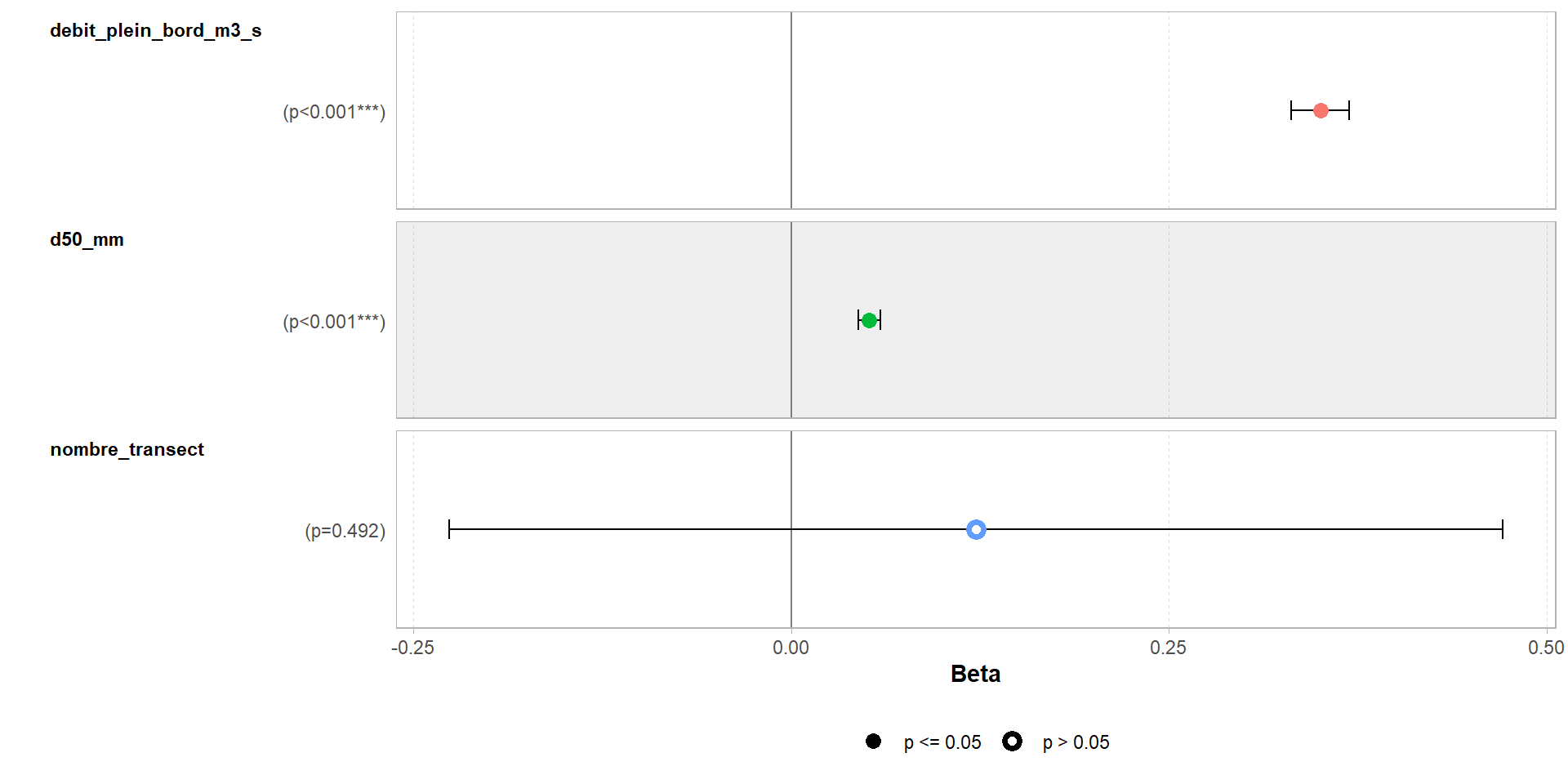The height and width of the screenshot is (784, 1568).
Task: Click the green d50_mm estimate point
Action: [869, 320]
